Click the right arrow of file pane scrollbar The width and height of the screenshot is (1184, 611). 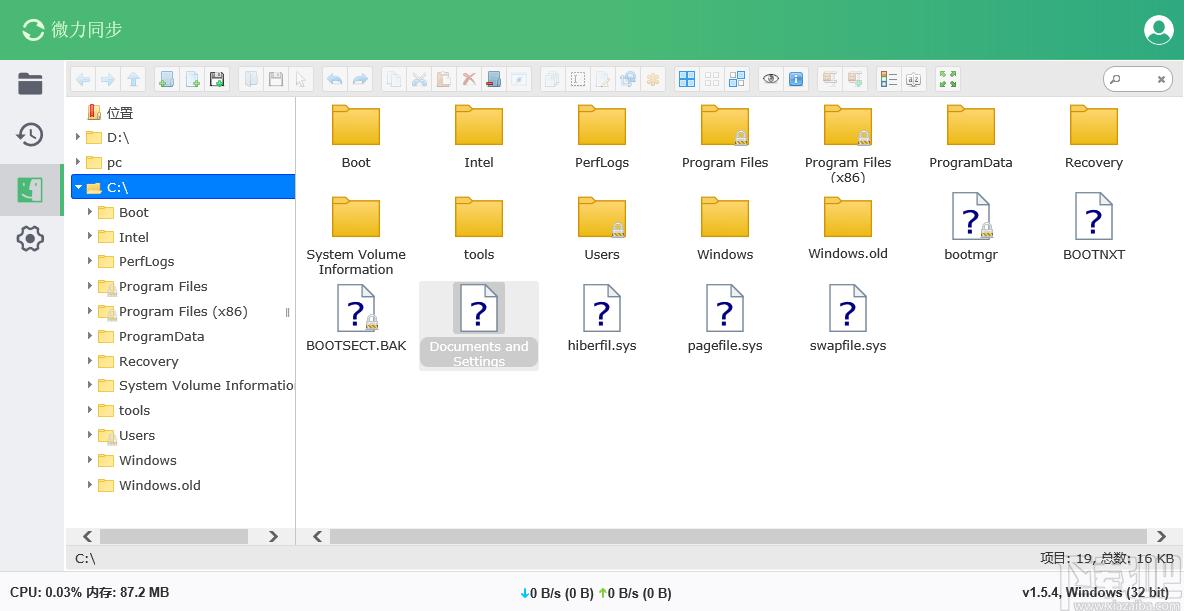click(1161, 536)
